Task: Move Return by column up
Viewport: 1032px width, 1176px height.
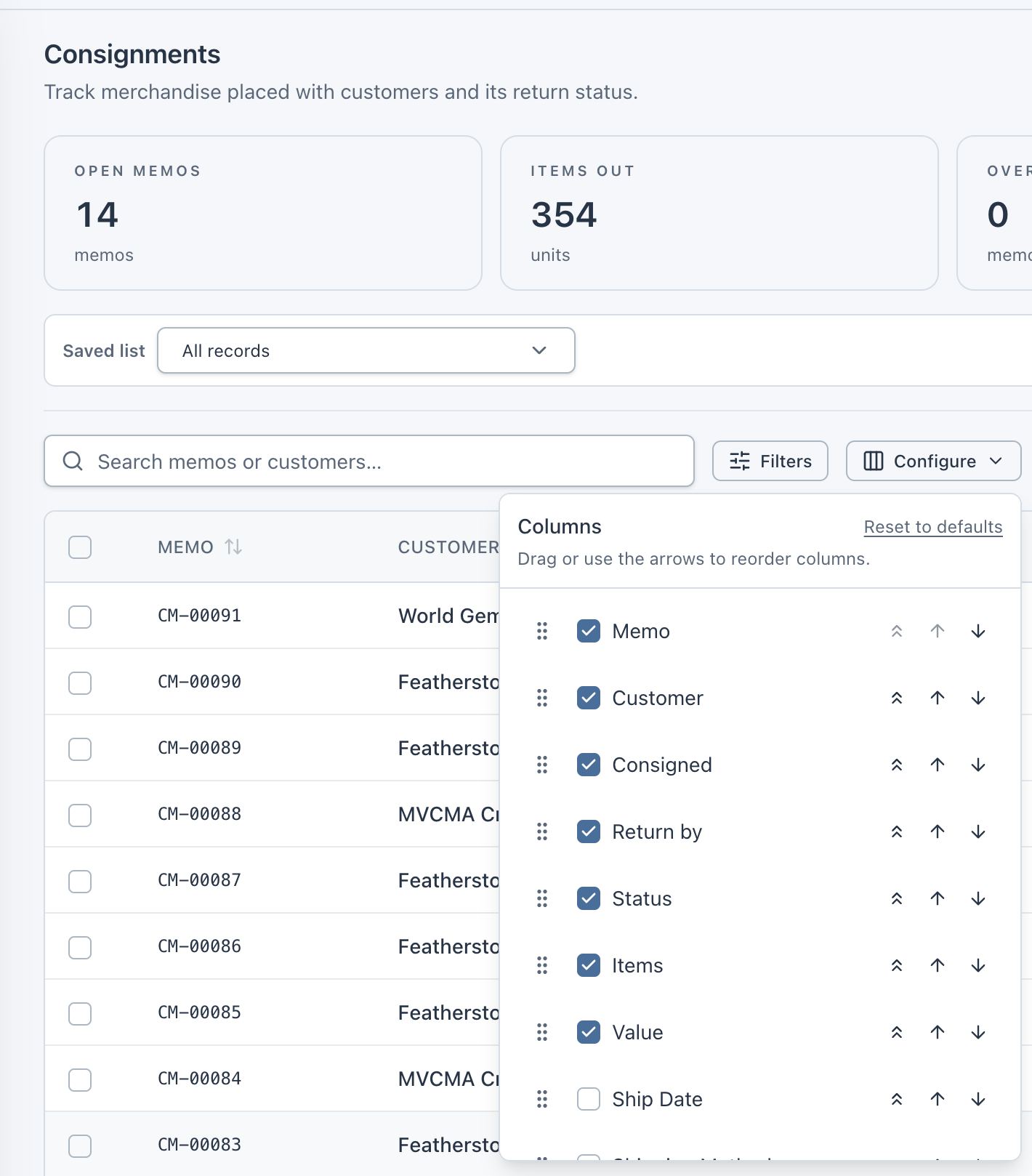Action: point(938,831)
